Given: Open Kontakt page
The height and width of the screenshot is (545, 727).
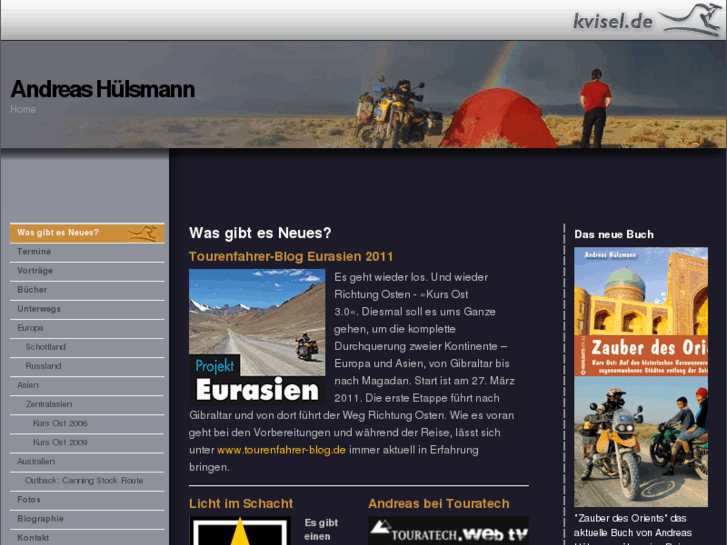Looking at the screenshot, I should (87, 537).
